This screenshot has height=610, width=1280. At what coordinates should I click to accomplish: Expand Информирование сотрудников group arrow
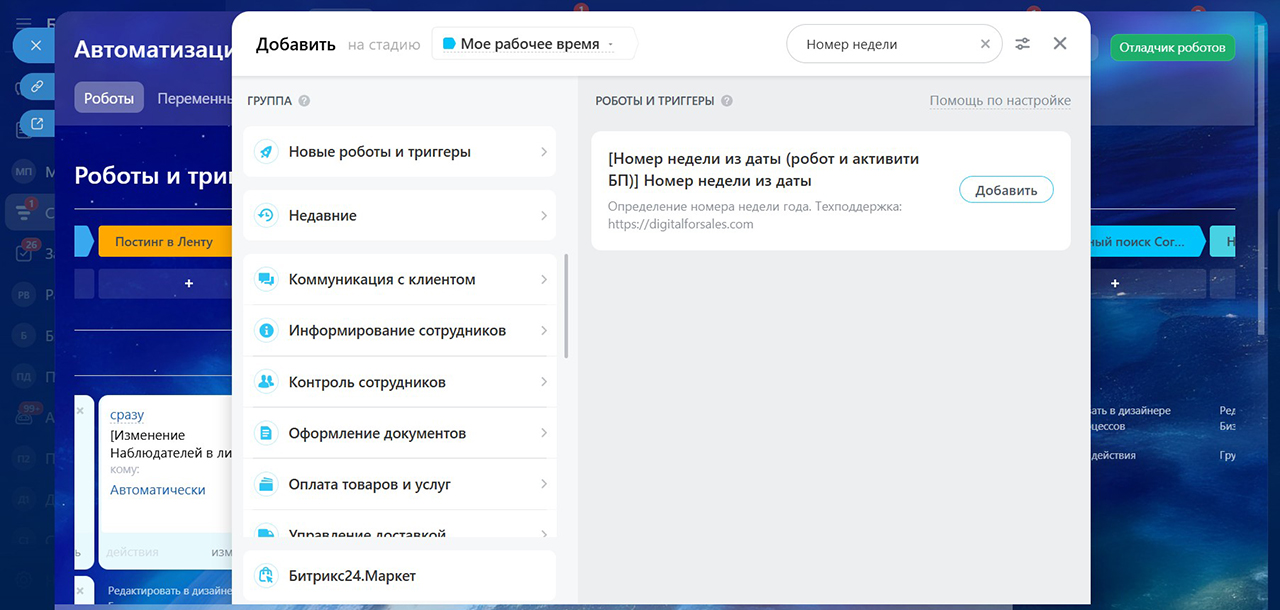tap(544, 331)
